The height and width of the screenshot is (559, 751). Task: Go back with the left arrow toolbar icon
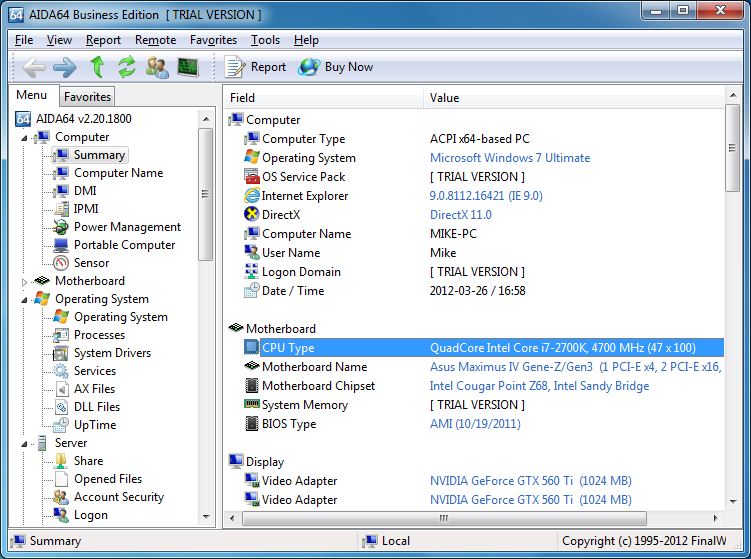34,68
